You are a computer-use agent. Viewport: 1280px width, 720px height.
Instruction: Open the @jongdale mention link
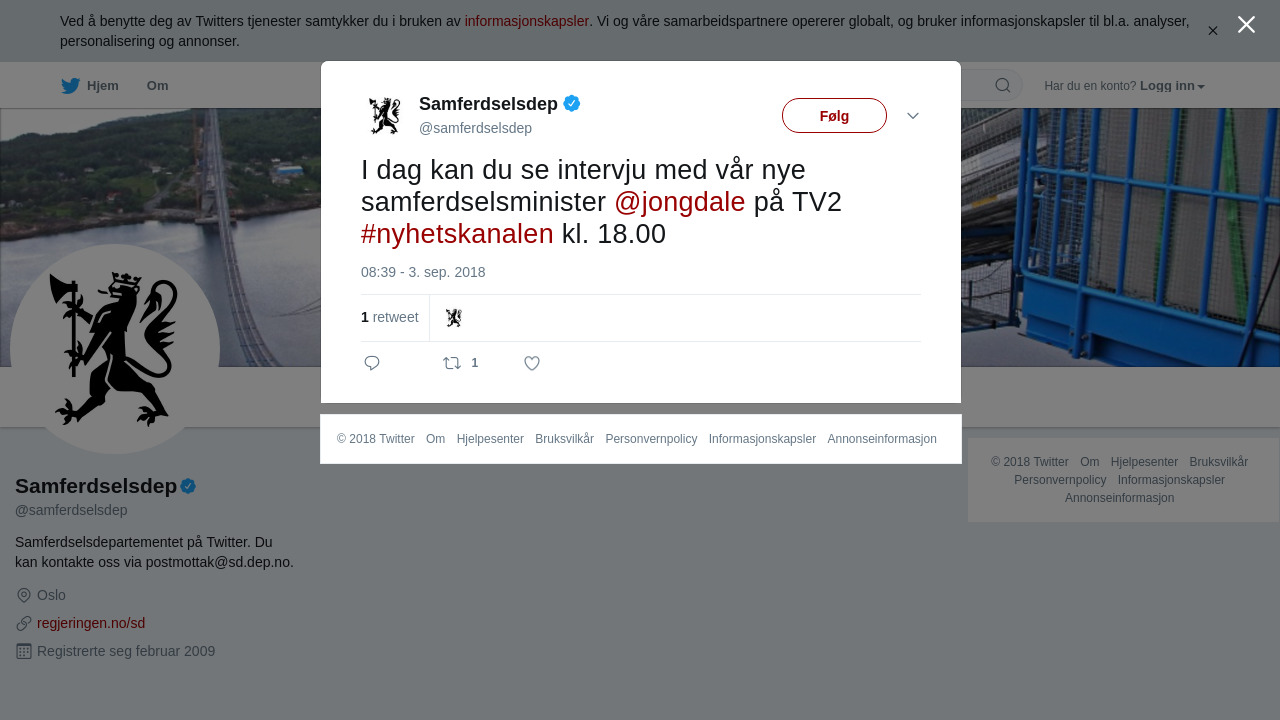pos(680,202)
